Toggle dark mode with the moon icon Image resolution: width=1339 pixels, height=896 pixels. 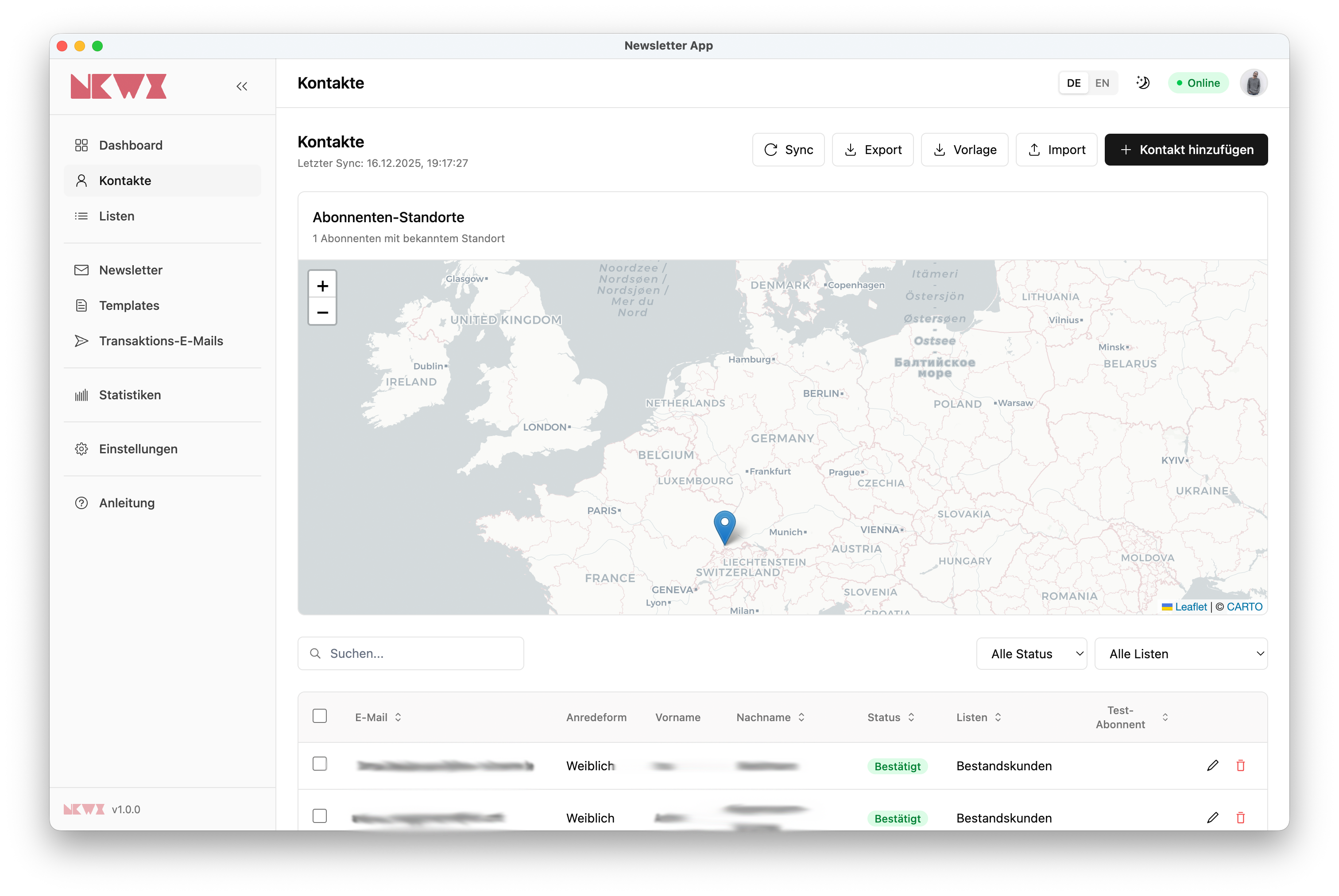click(x=1142, y=83)
